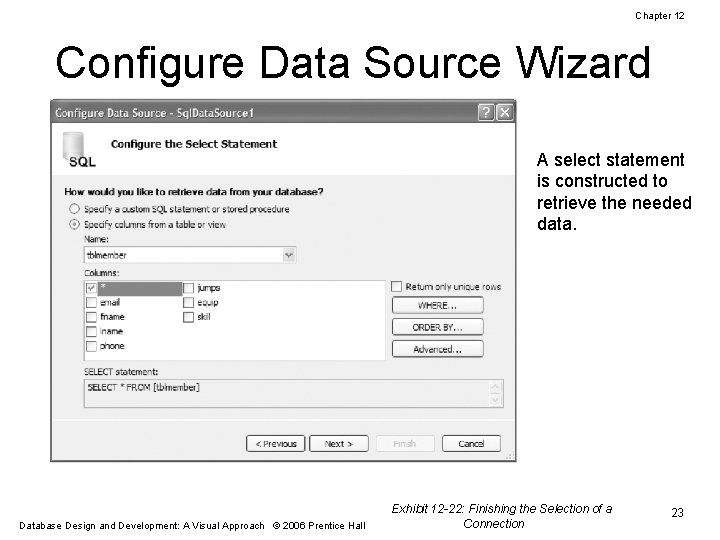Check the equip column checkbox
This screenshot has width=720, height=540.
tap(188, 303)
